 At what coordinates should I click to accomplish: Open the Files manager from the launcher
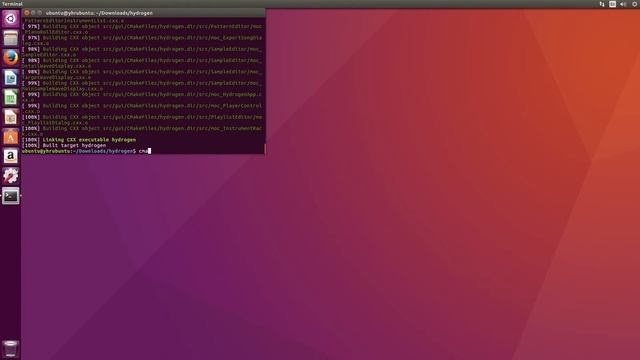click(x=11, y=38)
